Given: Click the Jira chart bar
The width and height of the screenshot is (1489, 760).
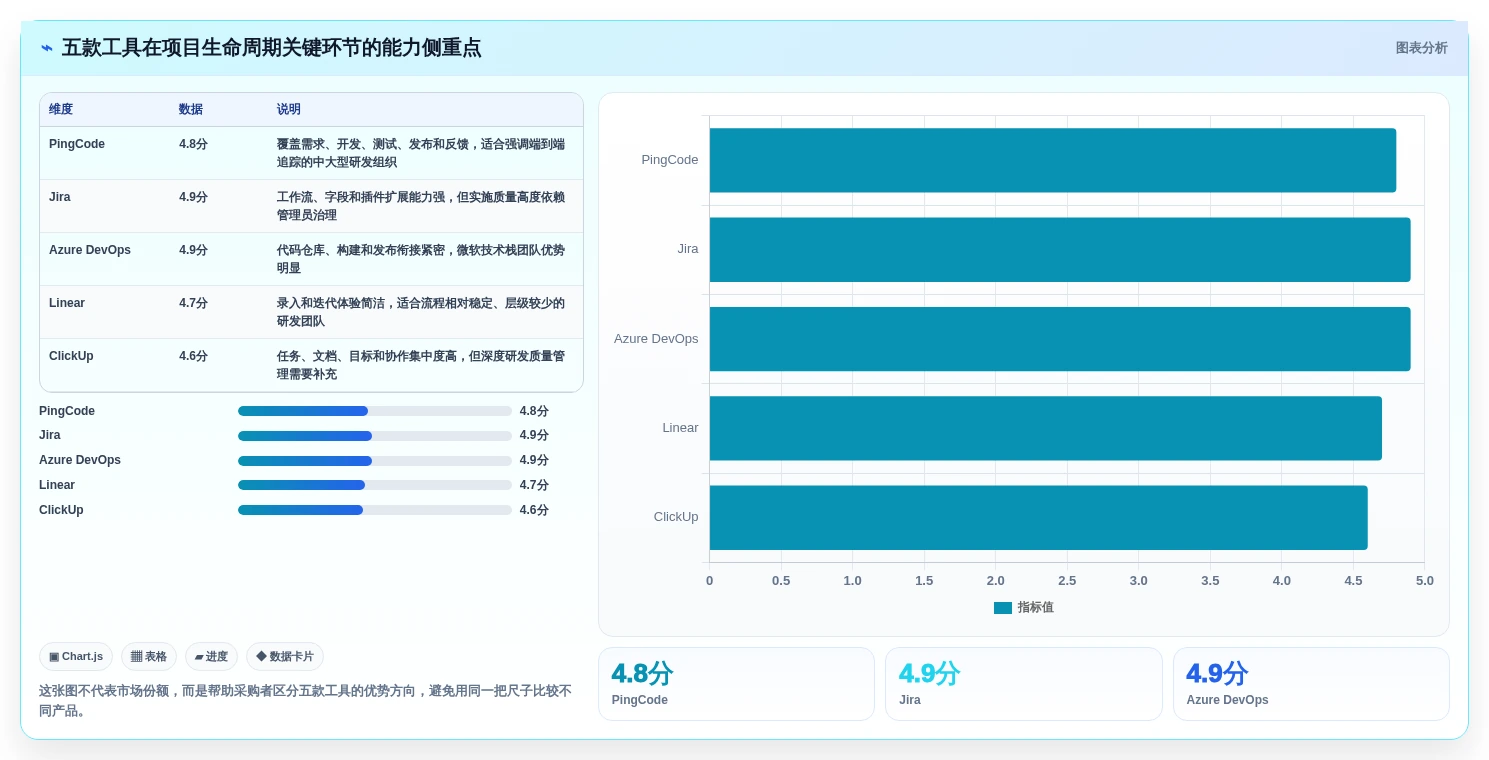Looking at the screenshot, I should click(1060, 249).
